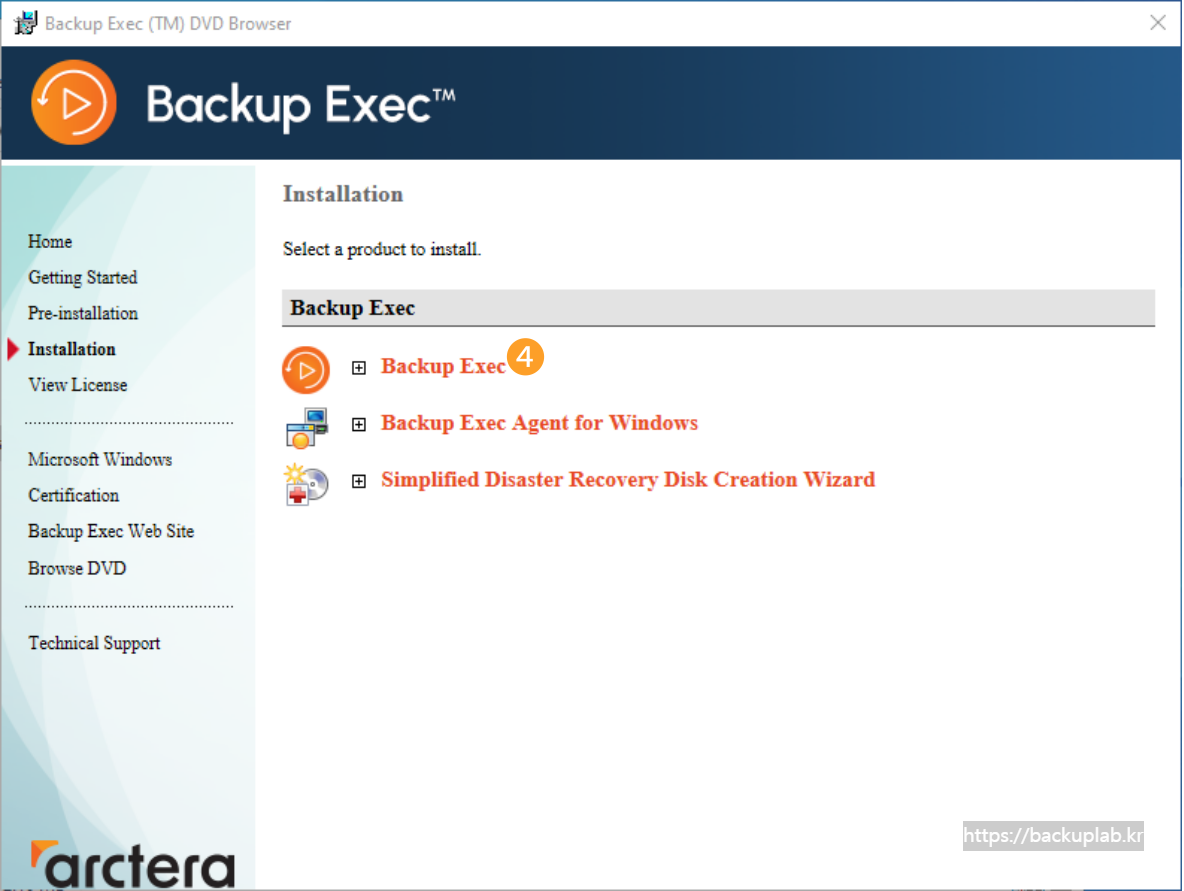Click the orange Backup Exec product icon
This screenshot has width=1184, height=891.
(306, 370)
